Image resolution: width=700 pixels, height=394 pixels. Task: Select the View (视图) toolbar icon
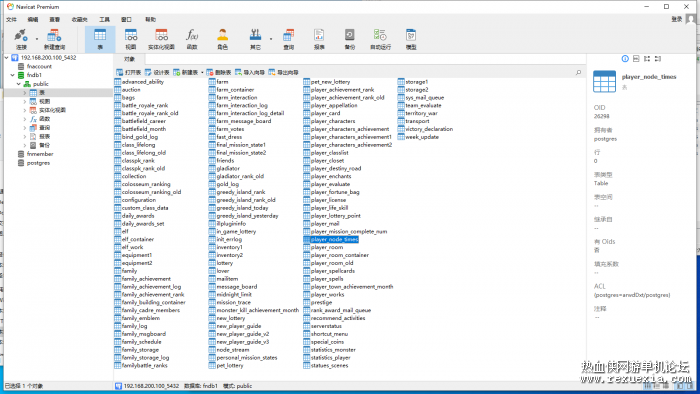point(131,39)
